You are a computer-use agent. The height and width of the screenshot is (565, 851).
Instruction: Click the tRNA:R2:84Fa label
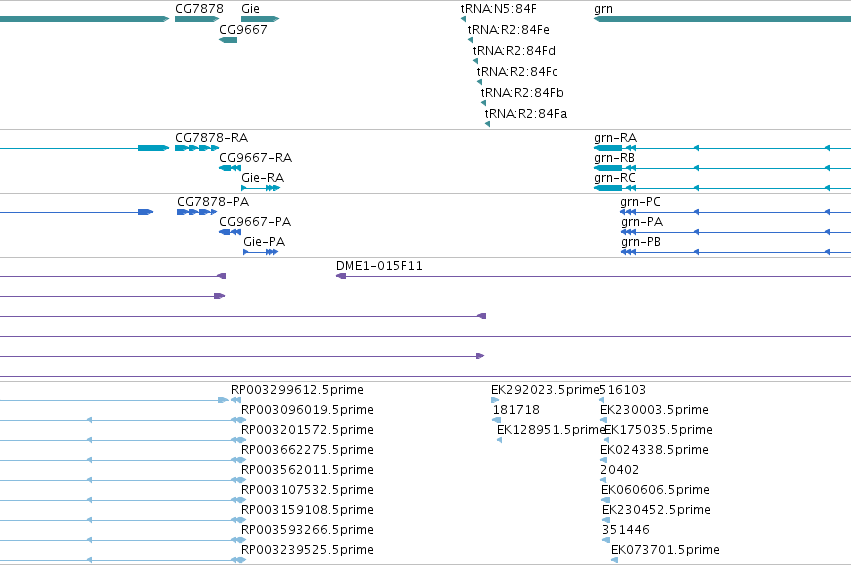526,114
